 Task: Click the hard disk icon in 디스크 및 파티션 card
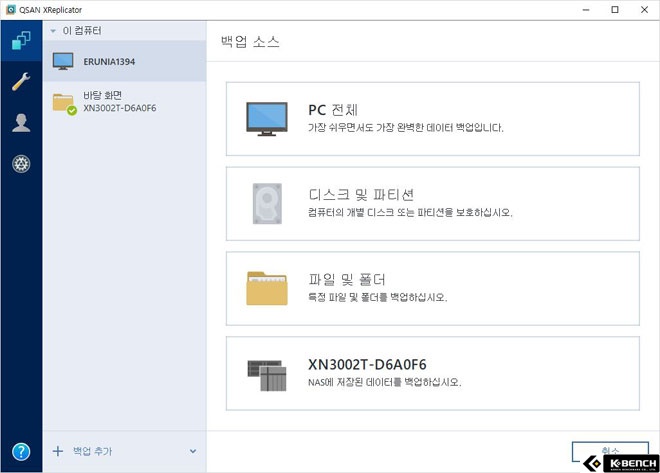tap(267, 204)
